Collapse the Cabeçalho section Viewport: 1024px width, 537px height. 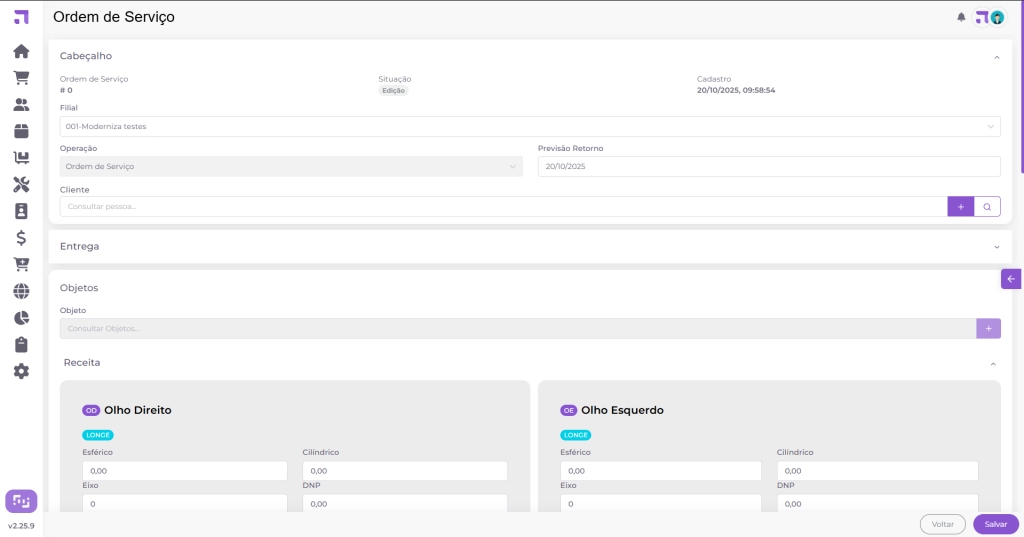tap(996, 57)
